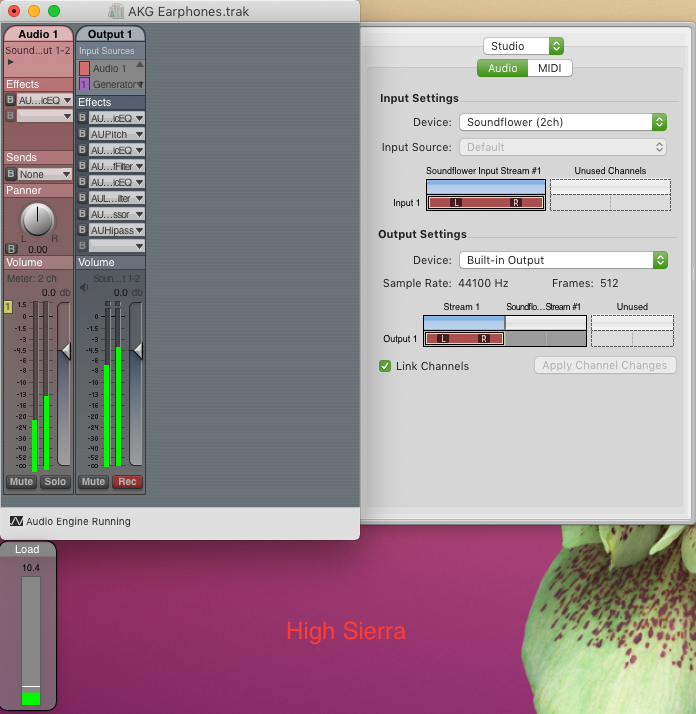Uncheck the Link Channels checkbox

(x=385, y=366)
